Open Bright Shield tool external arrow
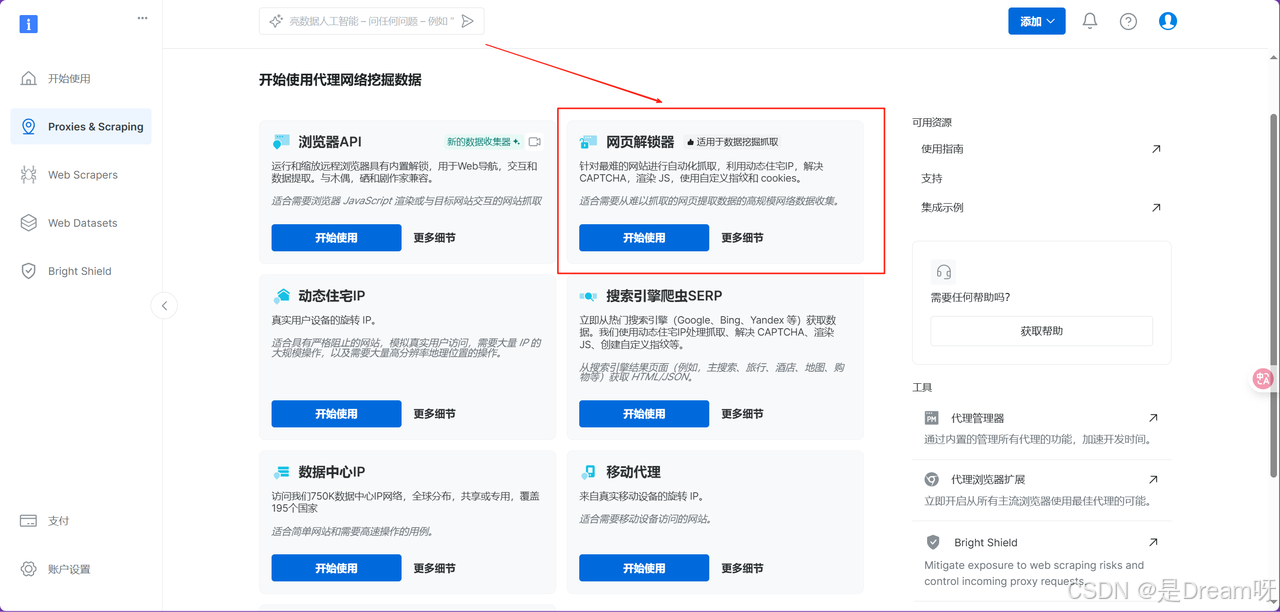 click(x=1153, y=542)
